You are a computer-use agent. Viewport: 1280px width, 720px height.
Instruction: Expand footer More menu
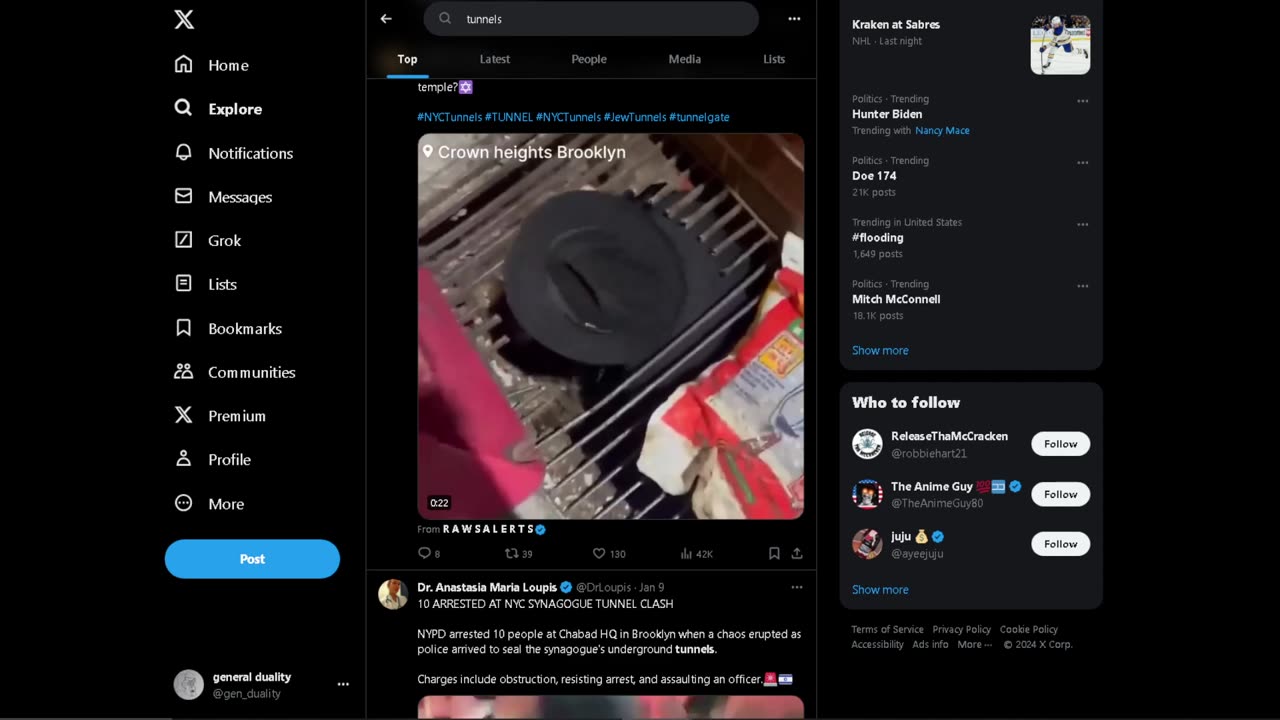click(974, 645)
